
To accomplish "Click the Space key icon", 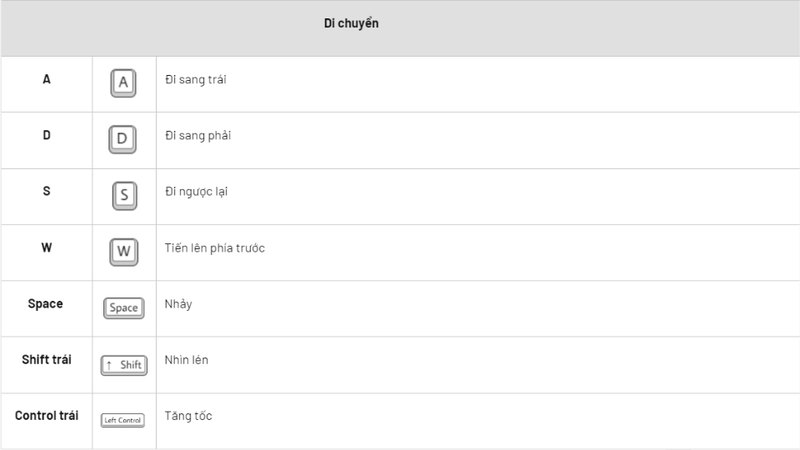I will pyautogui.click(x=123, y=307).
